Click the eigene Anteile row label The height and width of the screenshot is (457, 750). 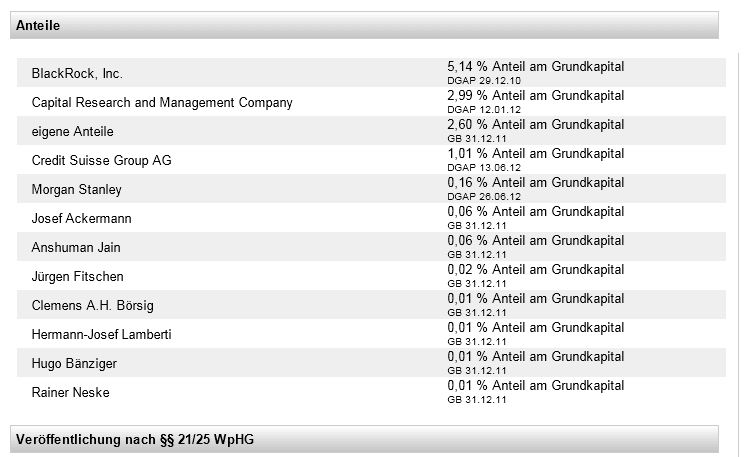[x=72, y=132]
